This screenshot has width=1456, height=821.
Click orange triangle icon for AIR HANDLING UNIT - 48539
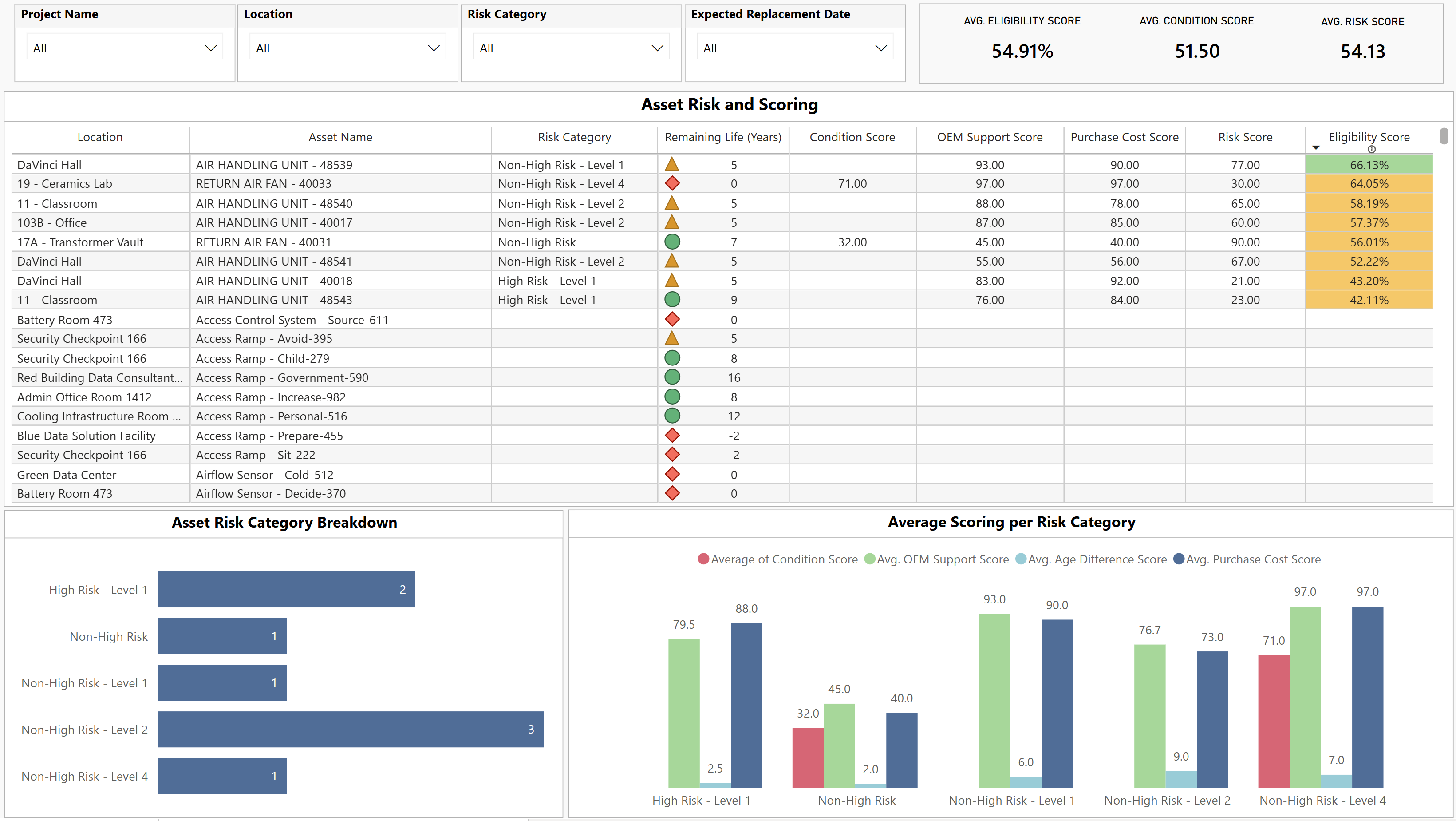671,165
